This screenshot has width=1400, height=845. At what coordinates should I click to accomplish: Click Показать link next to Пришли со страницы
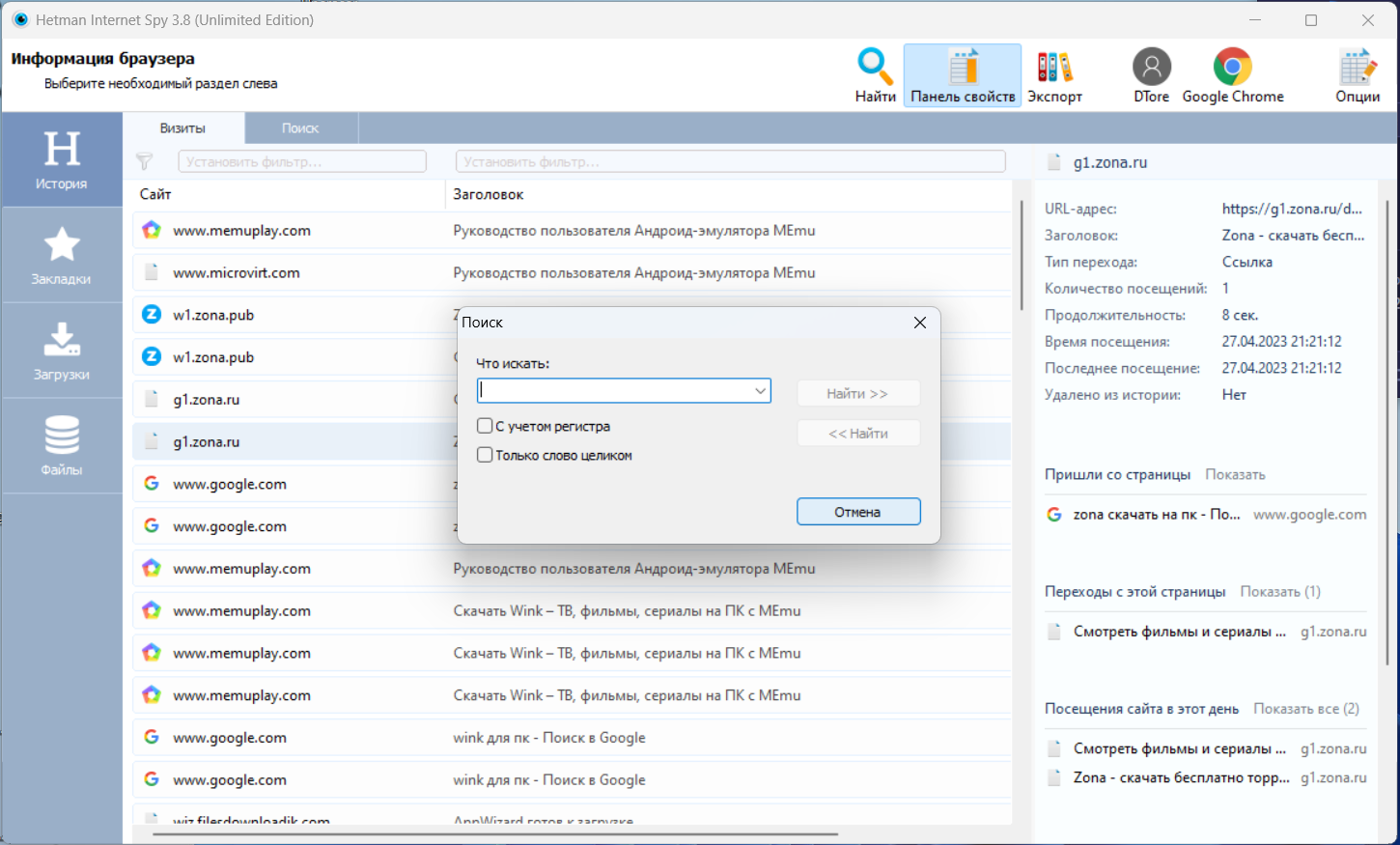[x=1235, y=474]
